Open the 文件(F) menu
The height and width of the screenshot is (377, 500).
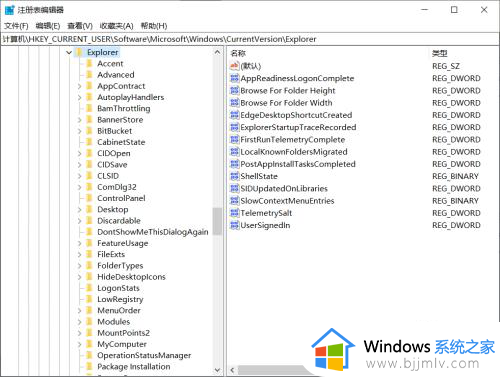click(16, 26)
